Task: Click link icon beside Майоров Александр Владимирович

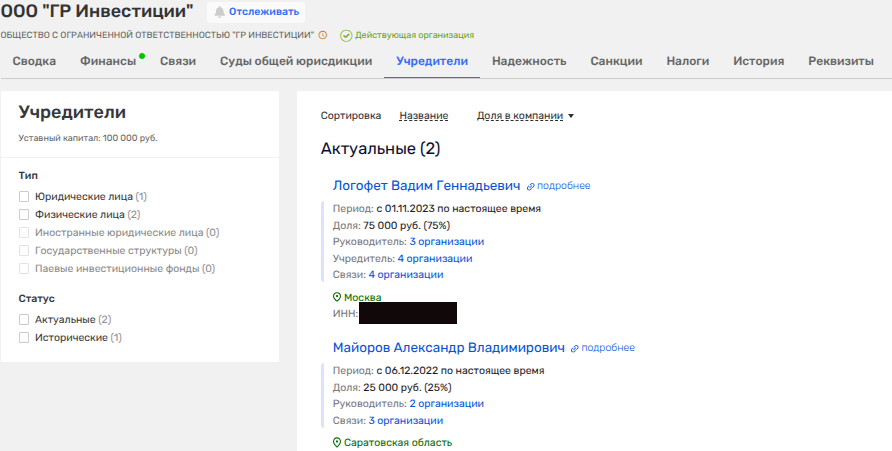Action: (575, 348)
